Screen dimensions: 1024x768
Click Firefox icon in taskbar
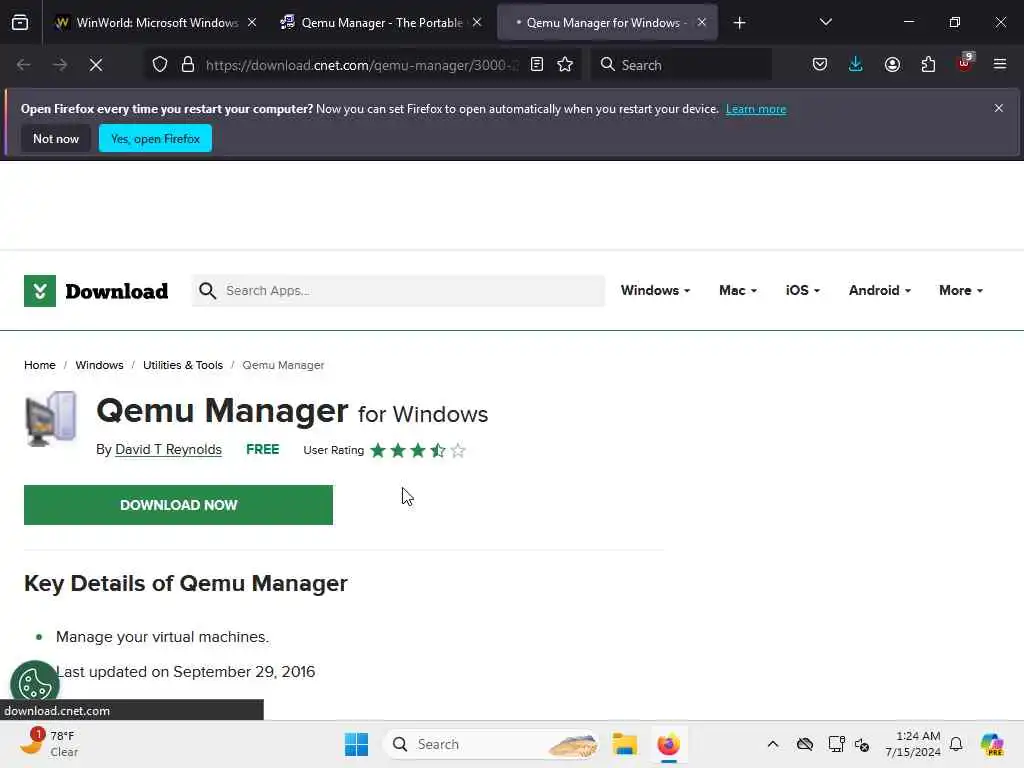pos(668,744)
